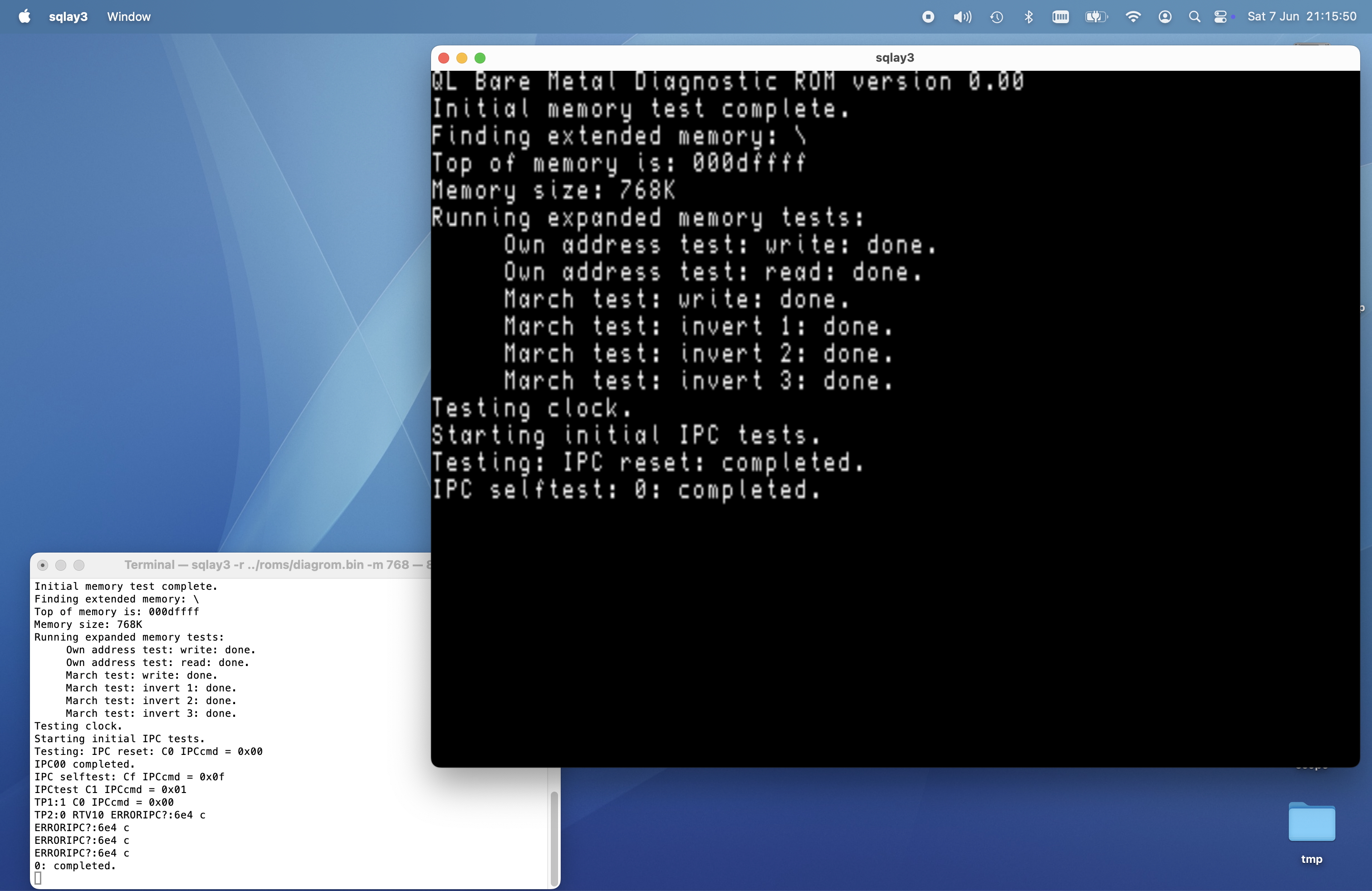This screenshot has height=891, width=1372.
Task: Open the Window menu
Action: (x=128, y=17)
